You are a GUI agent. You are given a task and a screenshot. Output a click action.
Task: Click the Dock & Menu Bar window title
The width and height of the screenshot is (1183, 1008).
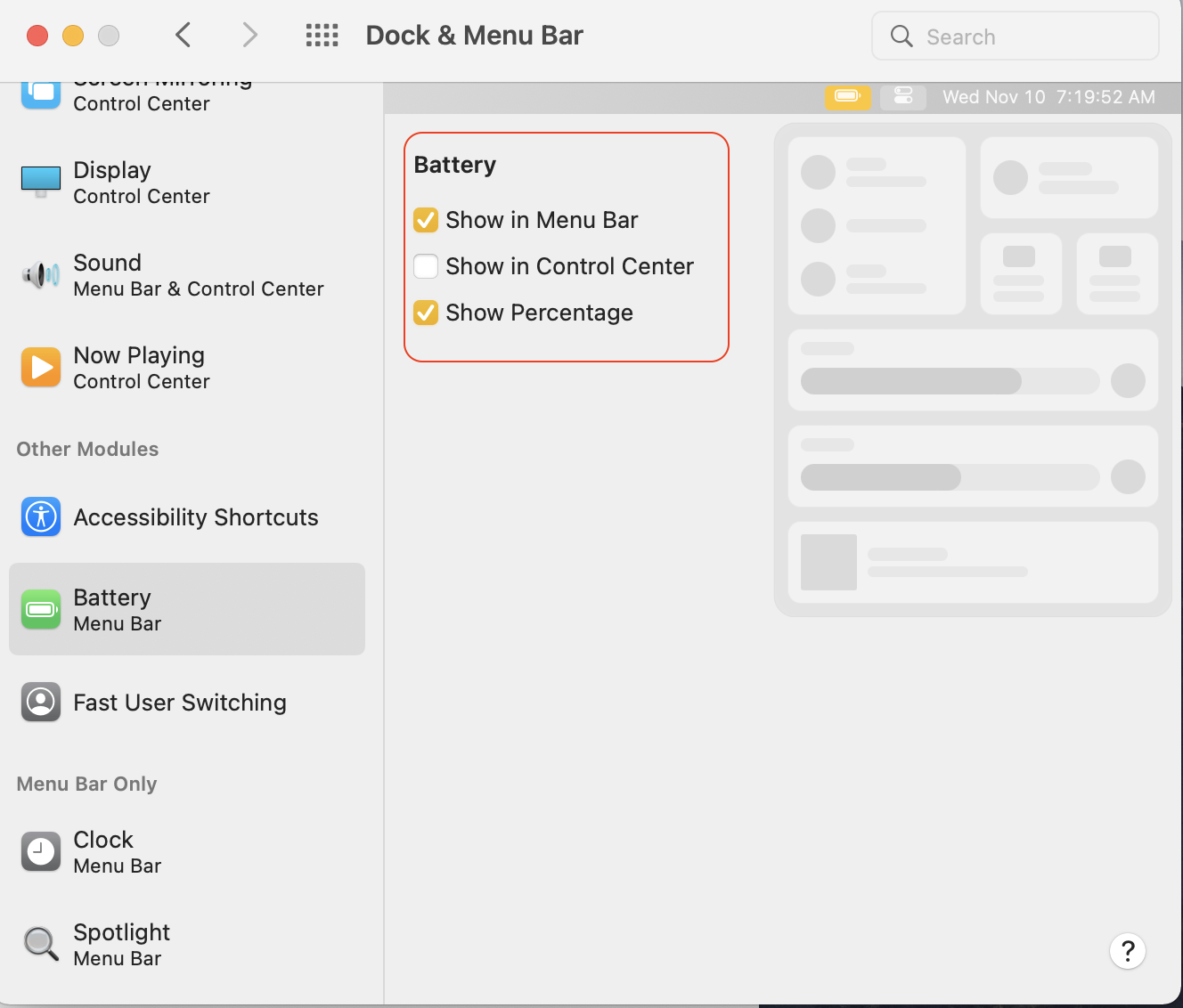(475, 36)
